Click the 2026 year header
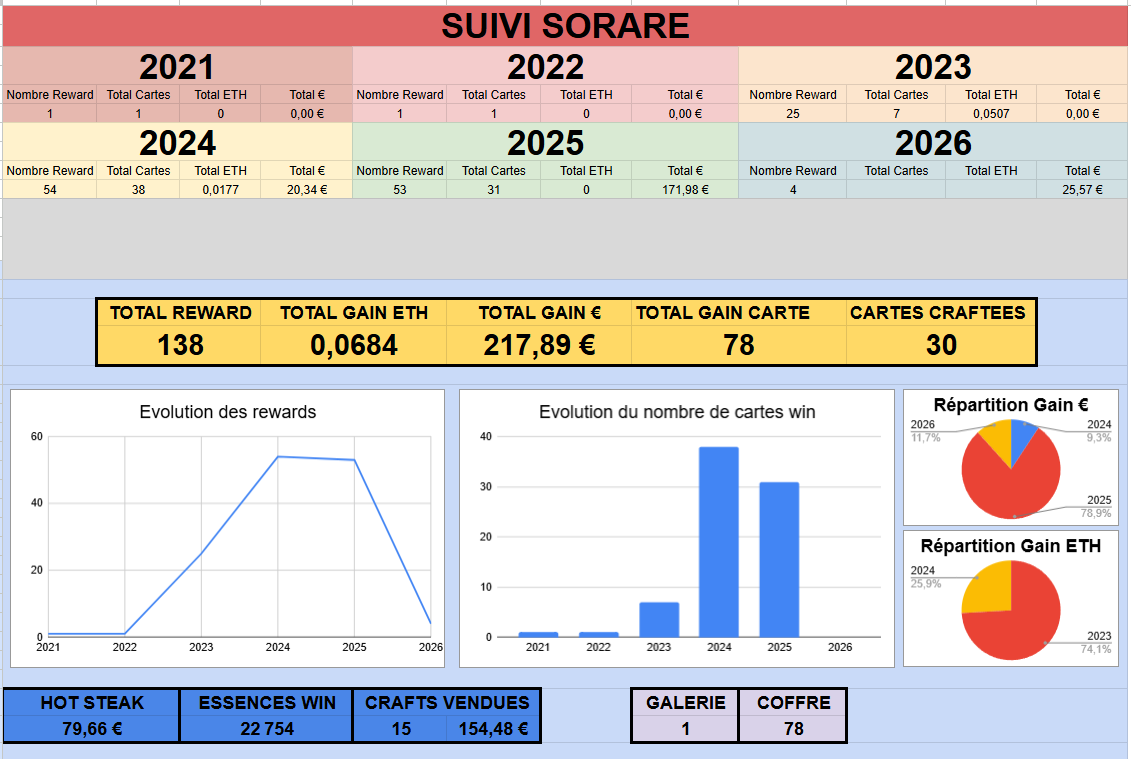 (x=933, y=142)
